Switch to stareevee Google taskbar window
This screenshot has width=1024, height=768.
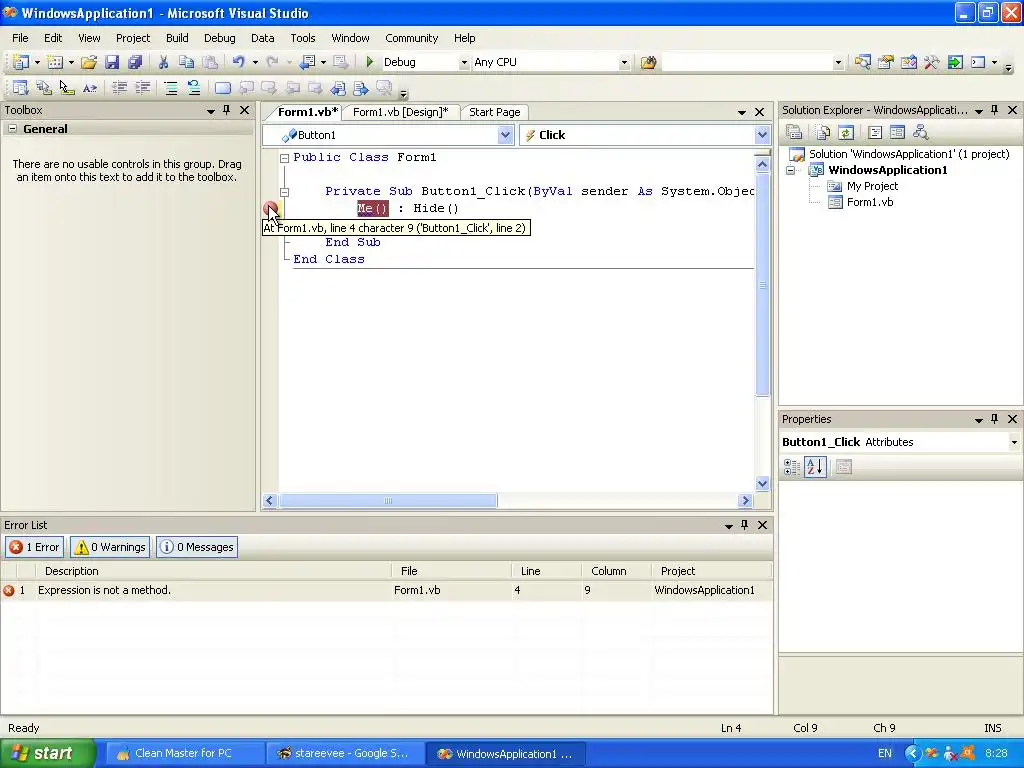point(344,754)
